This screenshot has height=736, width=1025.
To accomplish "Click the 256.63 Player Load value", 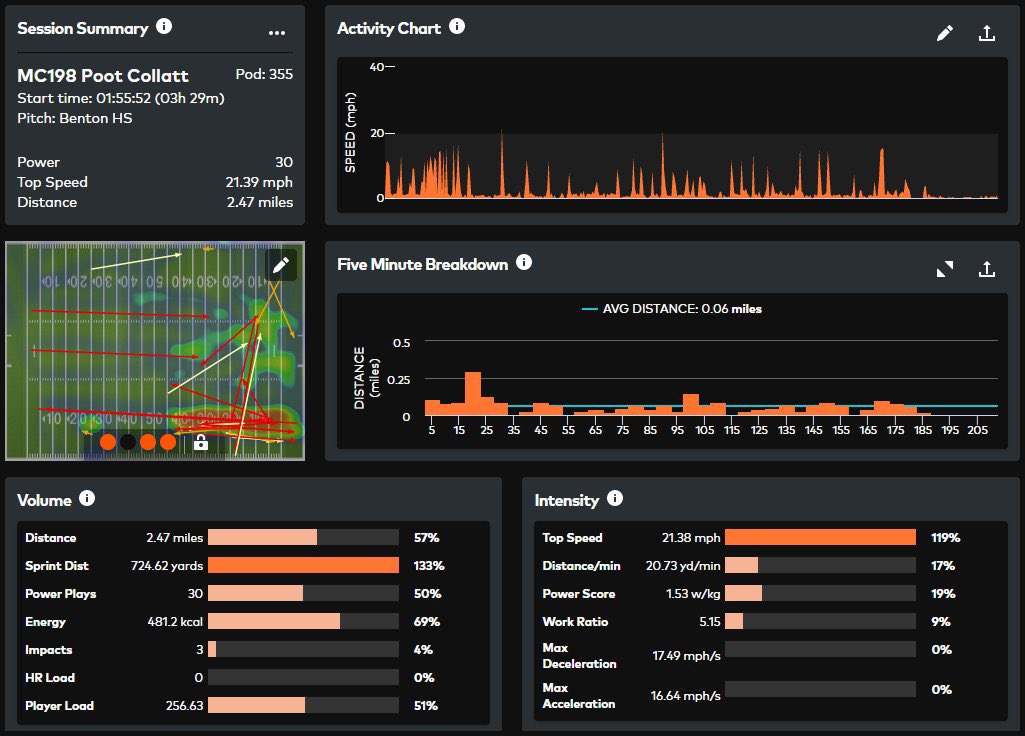I will pos(184,705).
